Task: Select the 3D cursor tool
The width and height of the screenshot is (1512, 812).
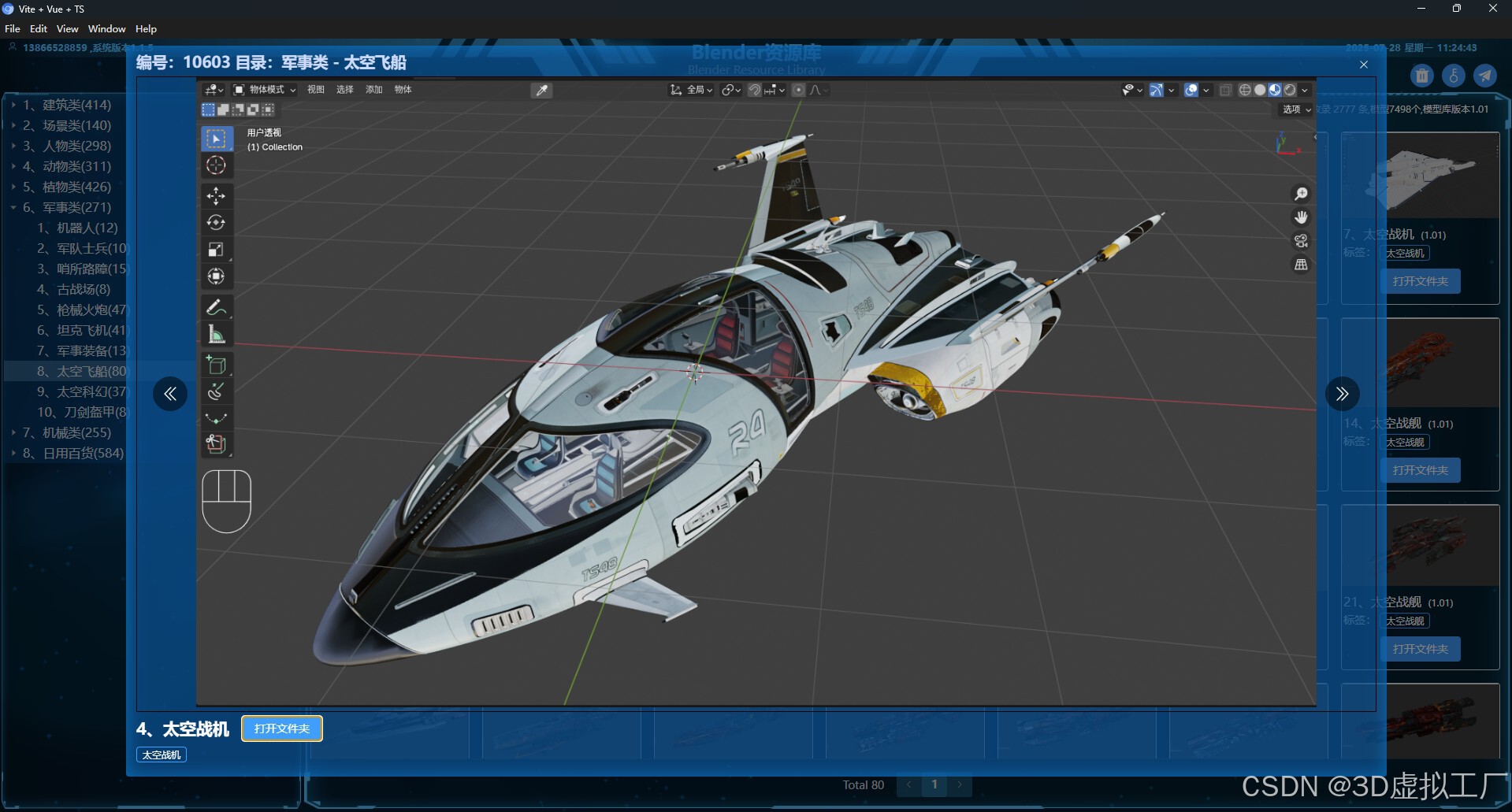Action: [216, 165]
